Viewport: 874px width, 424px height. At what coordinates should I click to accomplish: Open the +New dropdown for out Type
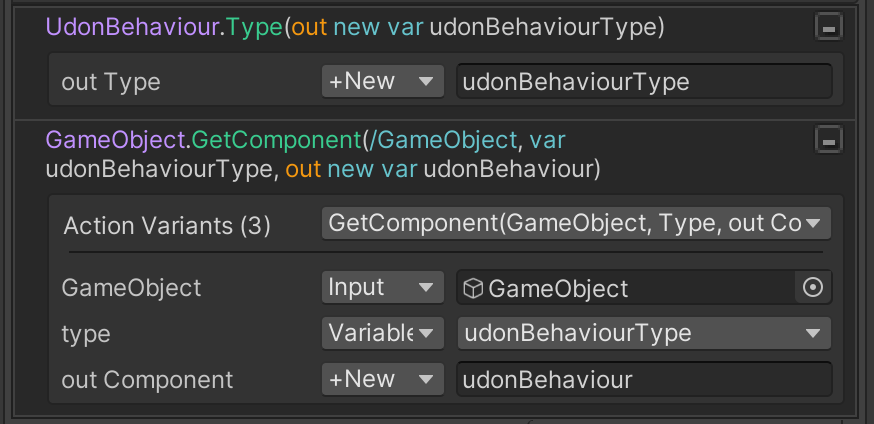pos(382,81)
